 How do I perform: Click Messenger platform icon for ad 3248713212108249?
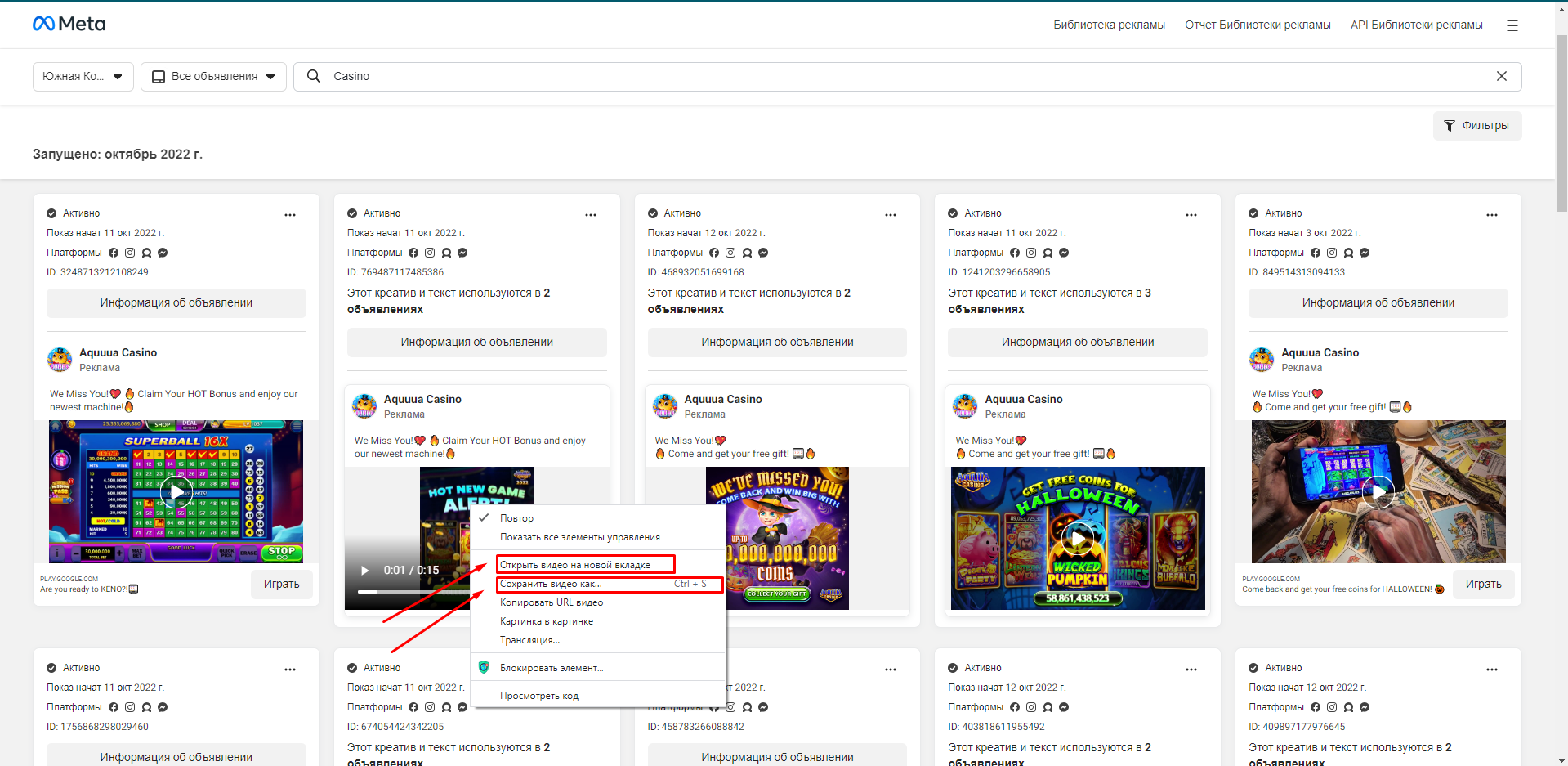coord(163,253)
